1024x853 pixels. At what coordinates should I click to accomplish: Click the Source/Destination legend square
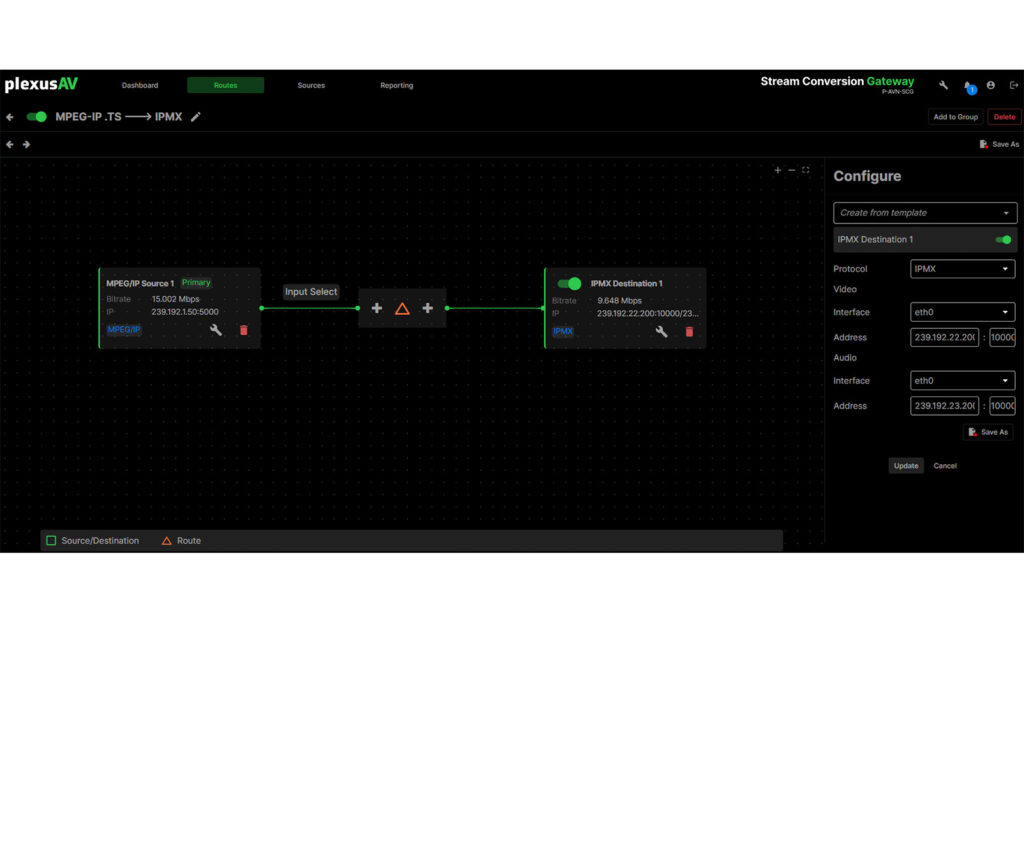tap(51, 541)
